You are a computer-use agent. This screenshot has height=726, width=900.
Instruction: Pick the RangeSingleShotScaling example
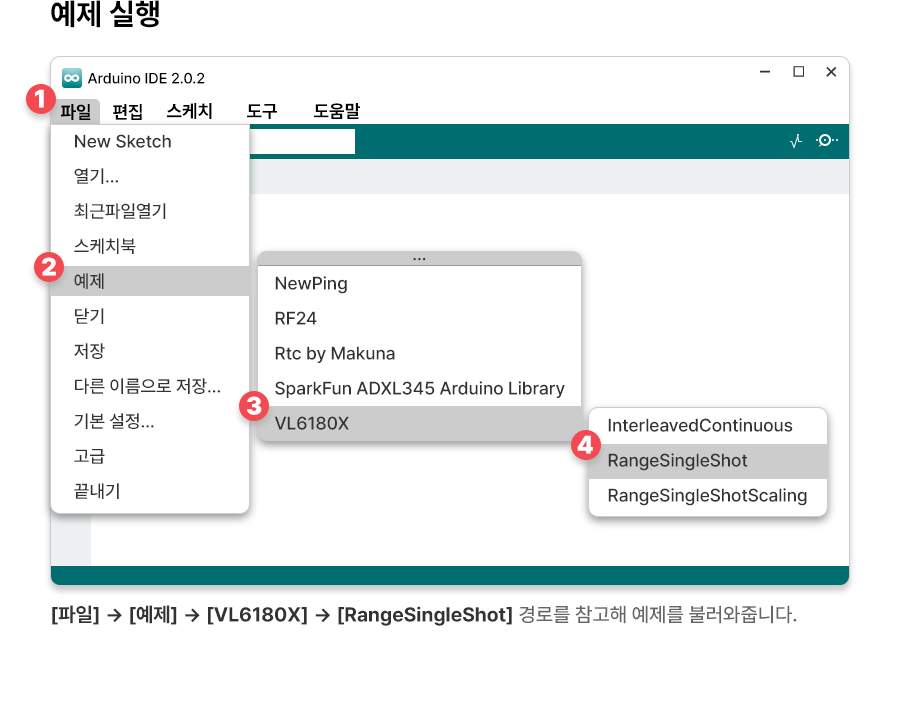708,496
